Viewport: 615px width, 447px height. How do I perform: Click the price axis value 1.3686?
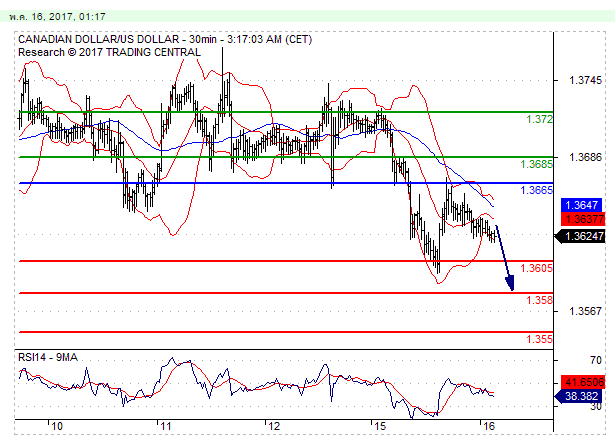coord(585,157)
